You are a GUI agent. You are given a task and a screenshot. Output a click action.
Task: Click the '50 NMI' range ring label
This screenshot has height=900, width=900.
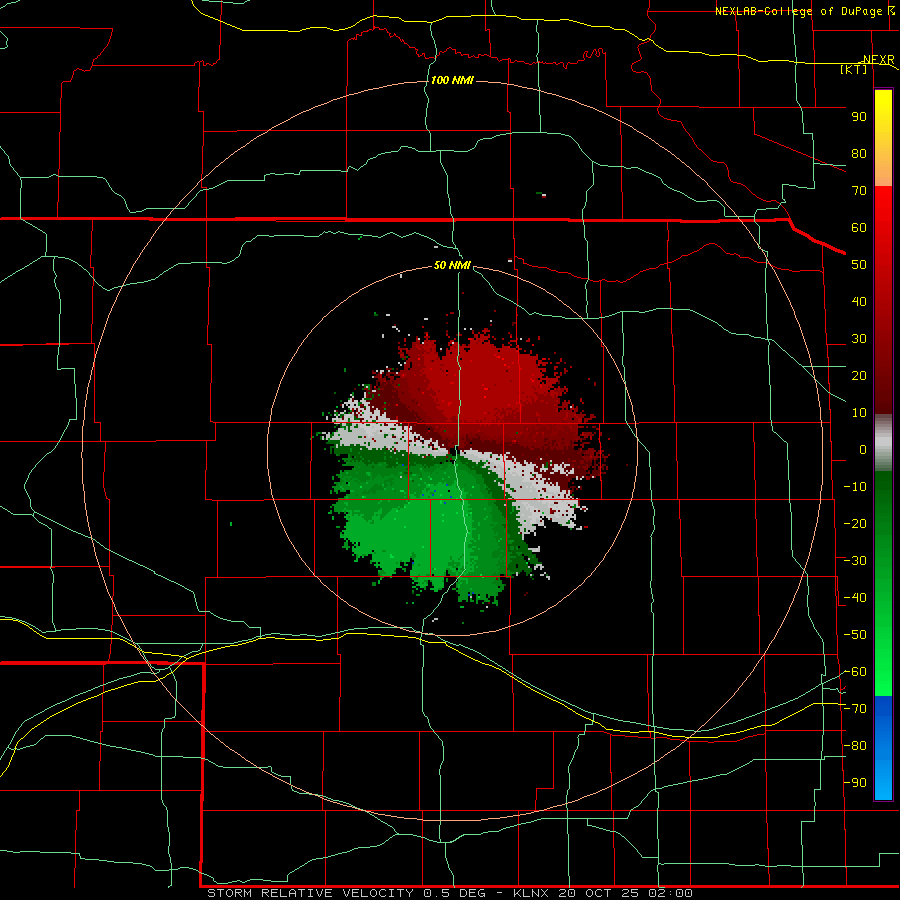click(452, 265)
